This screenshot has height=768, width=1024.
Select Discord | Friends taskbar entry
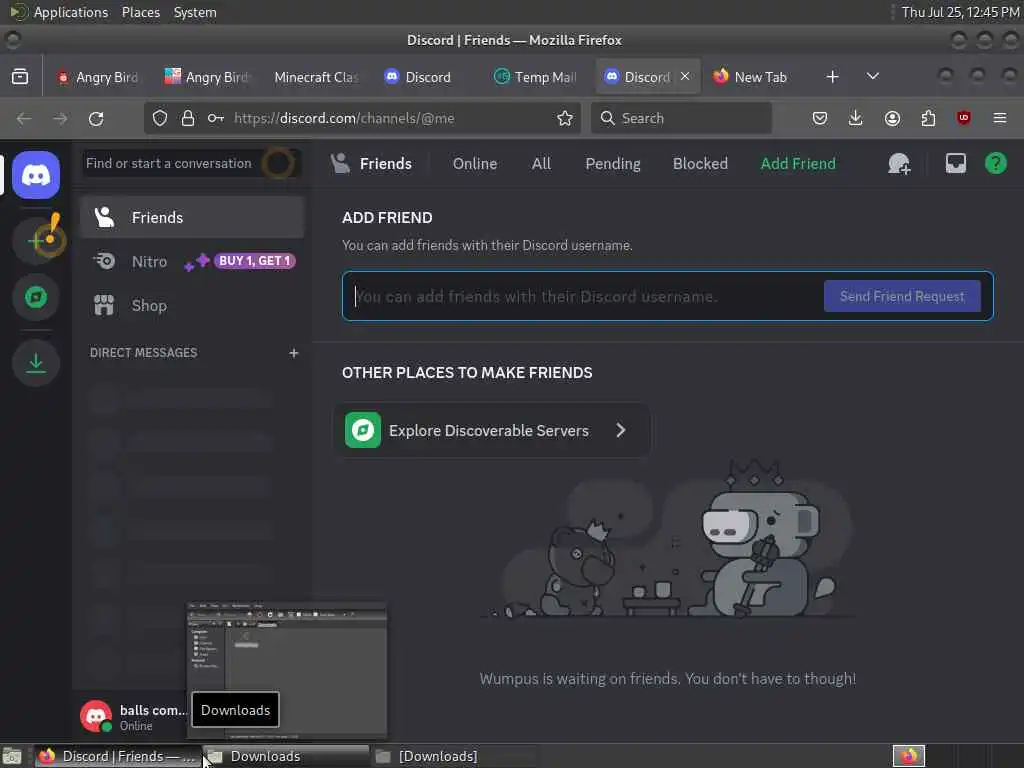[x=118, y=756]
